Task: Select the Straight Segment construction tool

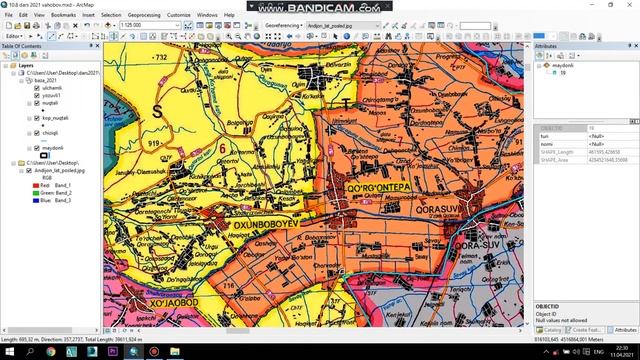Action: click(51, 36)
